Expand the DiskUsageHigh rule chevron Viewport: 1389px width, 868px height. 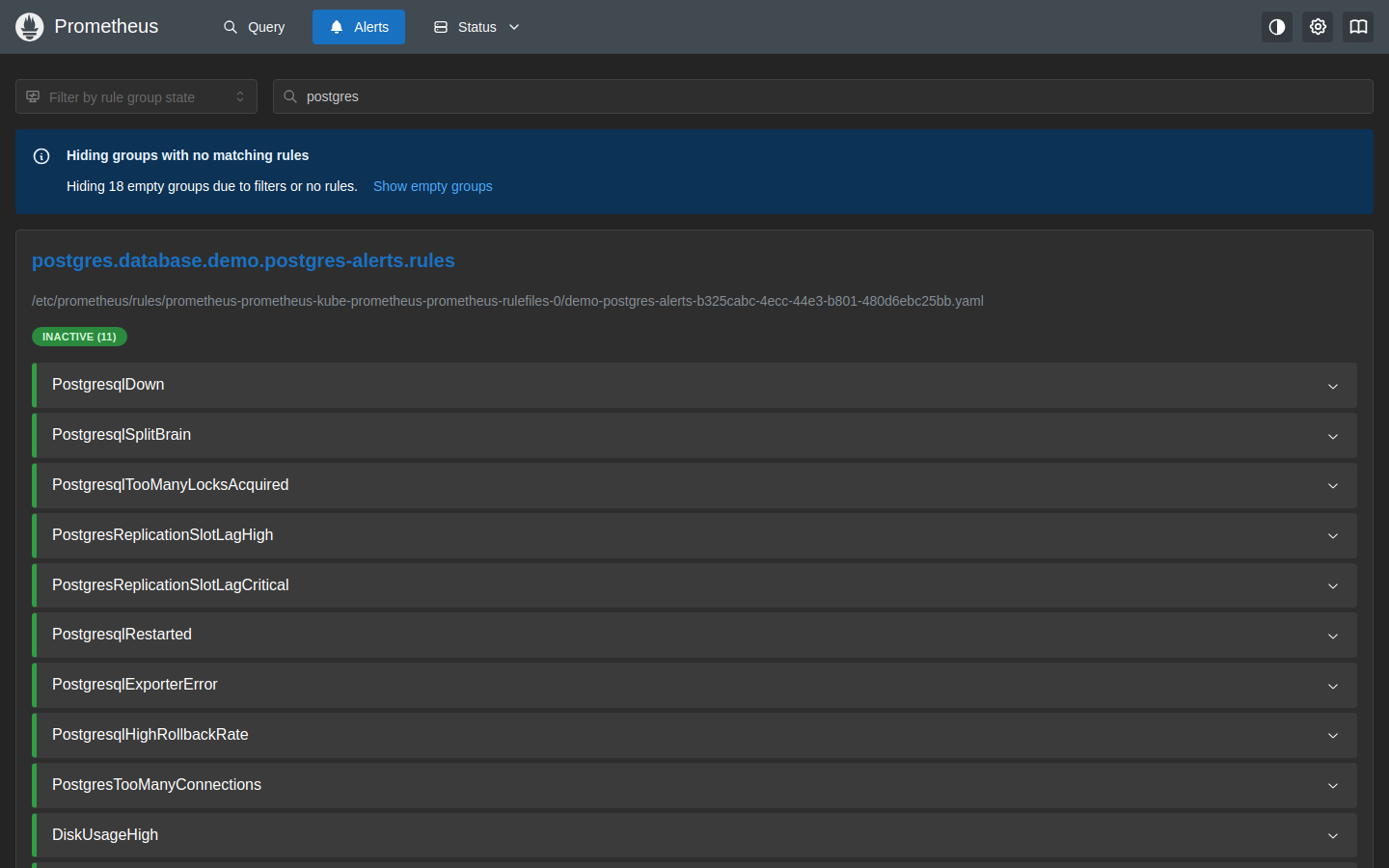pos(1333,836)
